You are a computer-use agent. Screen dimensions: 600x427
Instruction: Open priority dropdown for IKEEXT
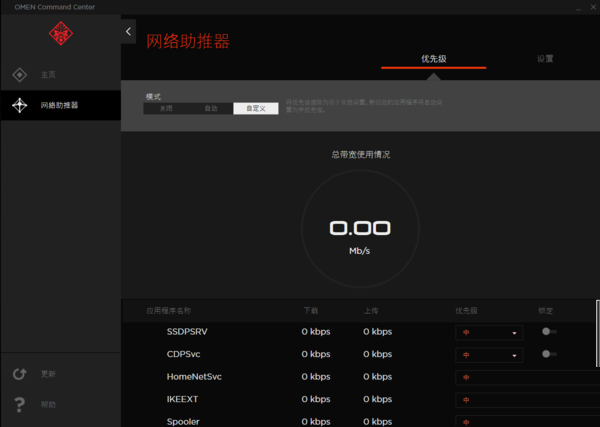pos(527,400)
